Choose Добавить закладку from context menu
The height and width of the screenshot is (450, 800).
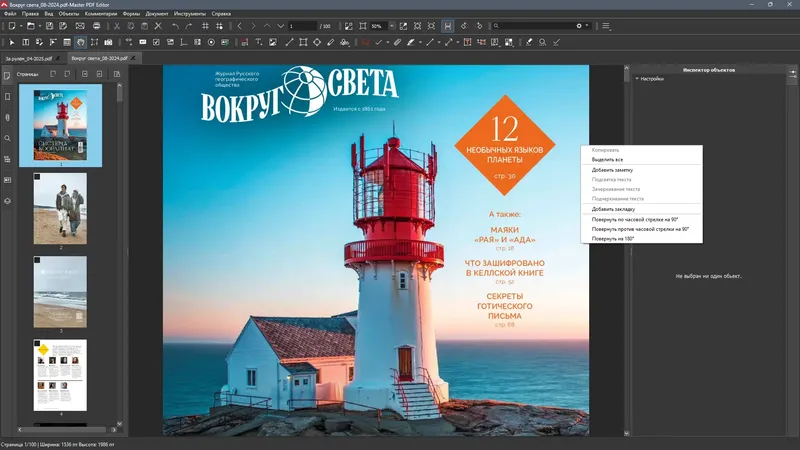tap(613, 209)
